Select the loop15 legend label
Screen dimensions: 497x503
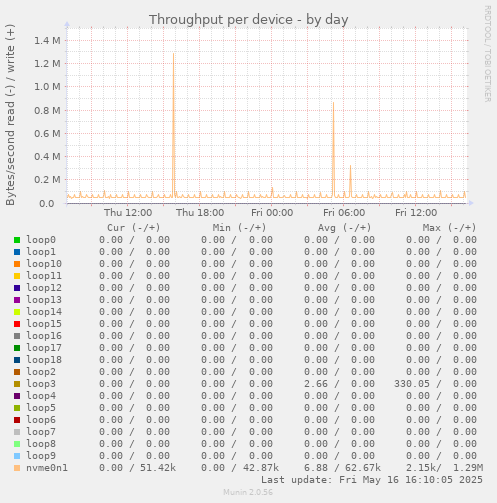click(x=44, y=324)
